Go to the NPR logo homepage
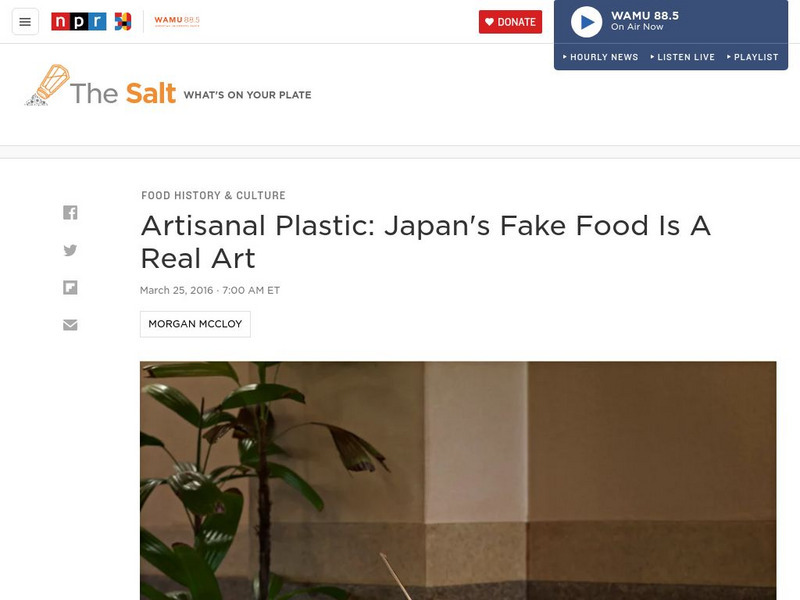 point(79,21)
